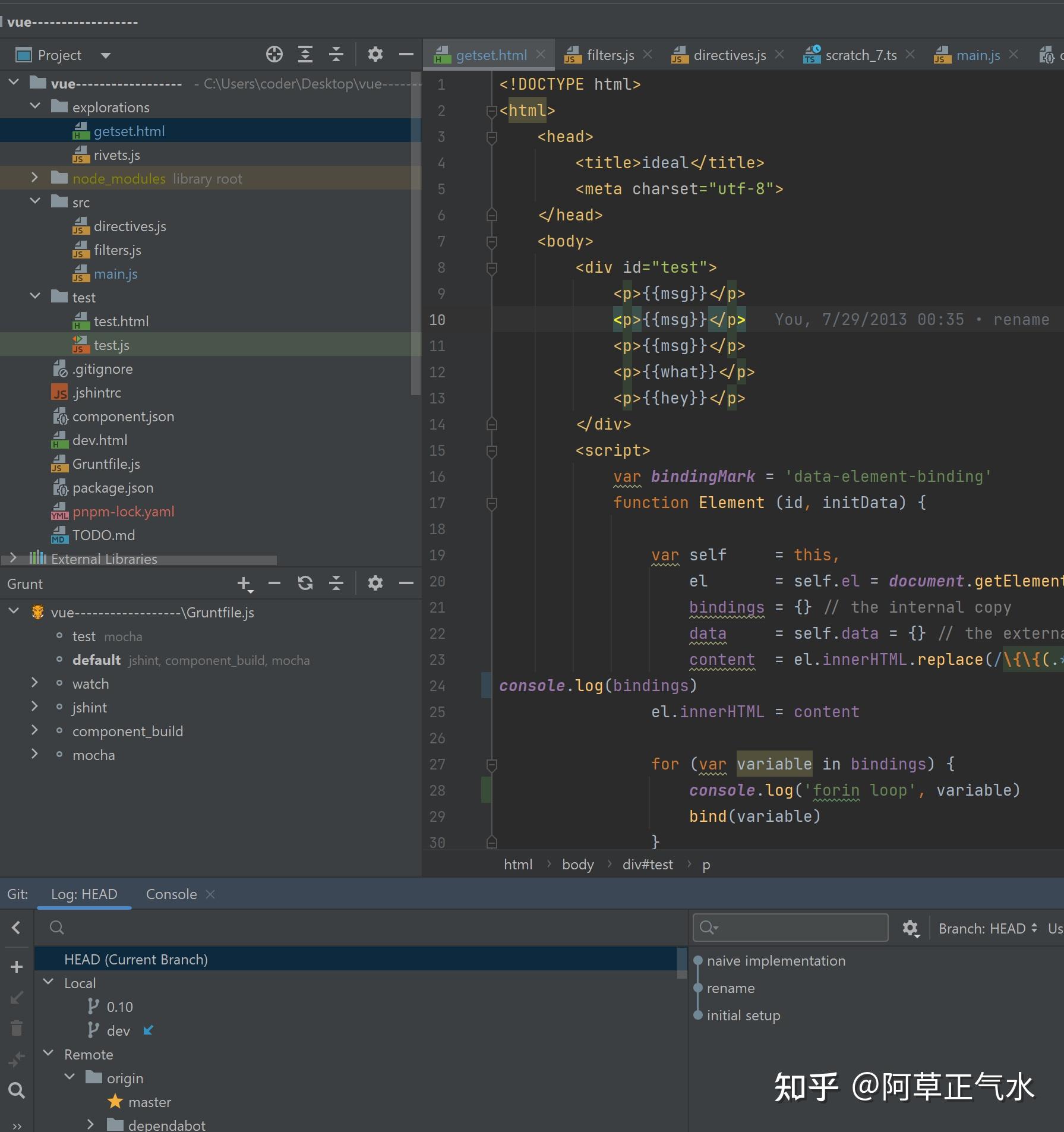This screenshot has width=1064, height=1132.
Task: Toggle fold marker on the script tag line
Action: [491, 451]
